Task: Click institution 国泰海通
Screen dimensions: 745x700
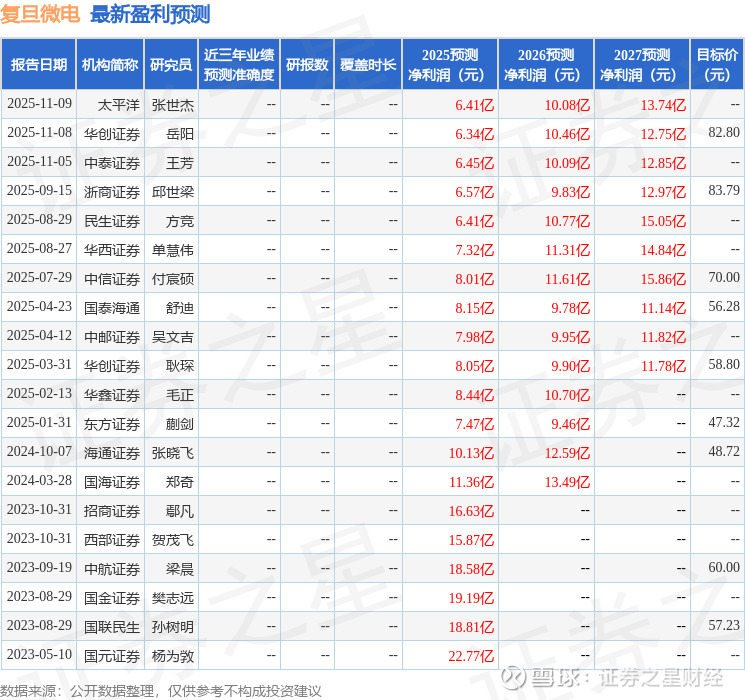Action: (112, 308)
